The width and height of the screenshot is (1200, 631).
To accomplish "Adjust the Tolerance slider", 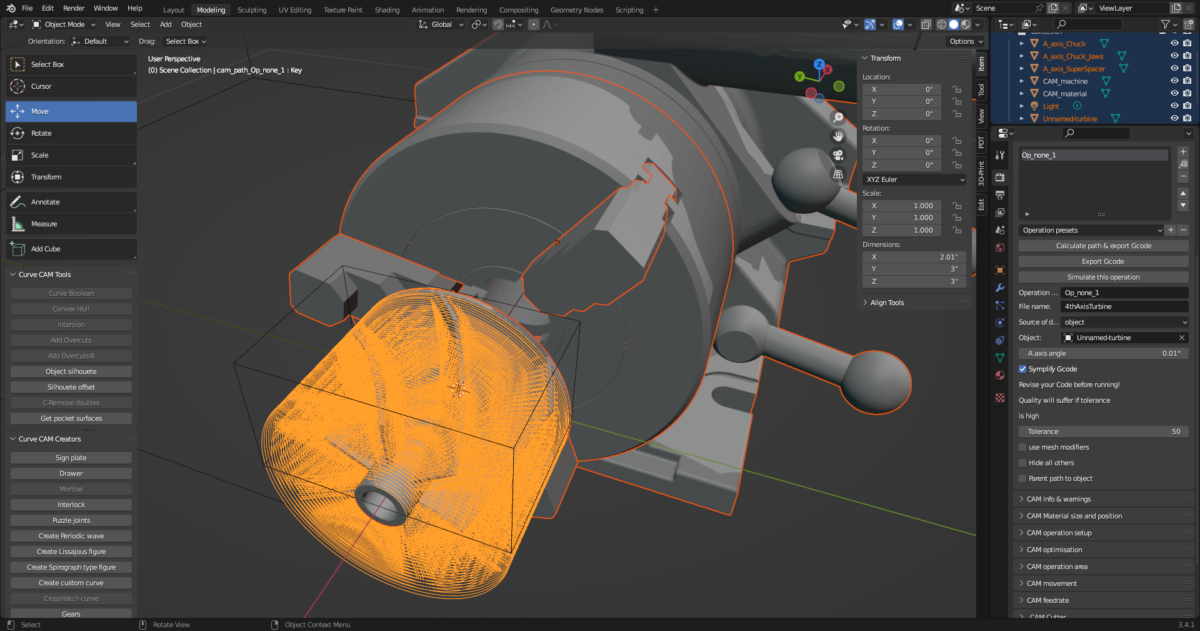I will 1103,431.
